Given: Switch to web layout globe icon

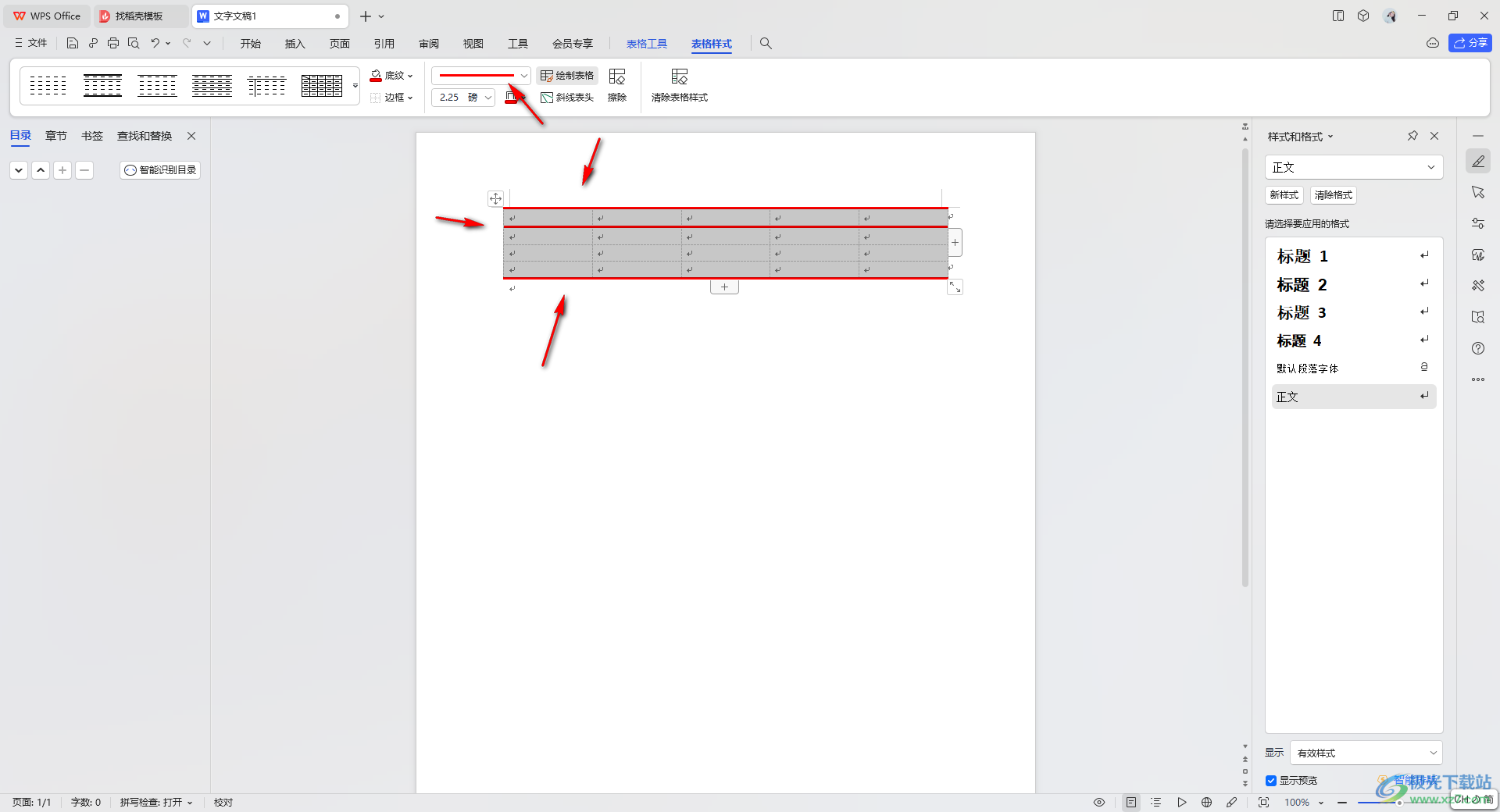Looking at the screenshot, I should (x=1207, y=802).
